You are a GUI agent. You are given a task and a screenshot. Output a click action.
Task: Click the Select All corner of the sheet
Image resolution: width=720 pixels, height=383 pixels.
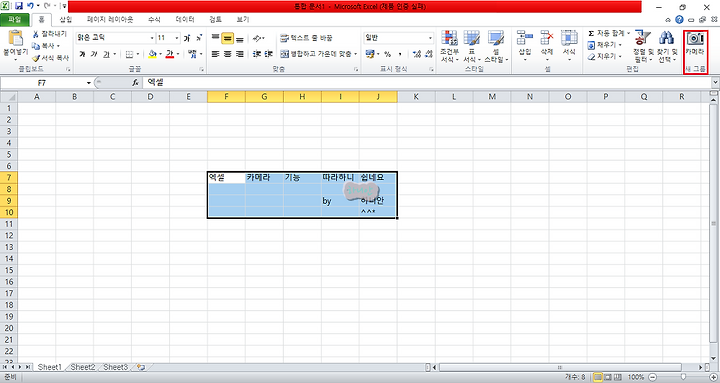click(9, 97)
